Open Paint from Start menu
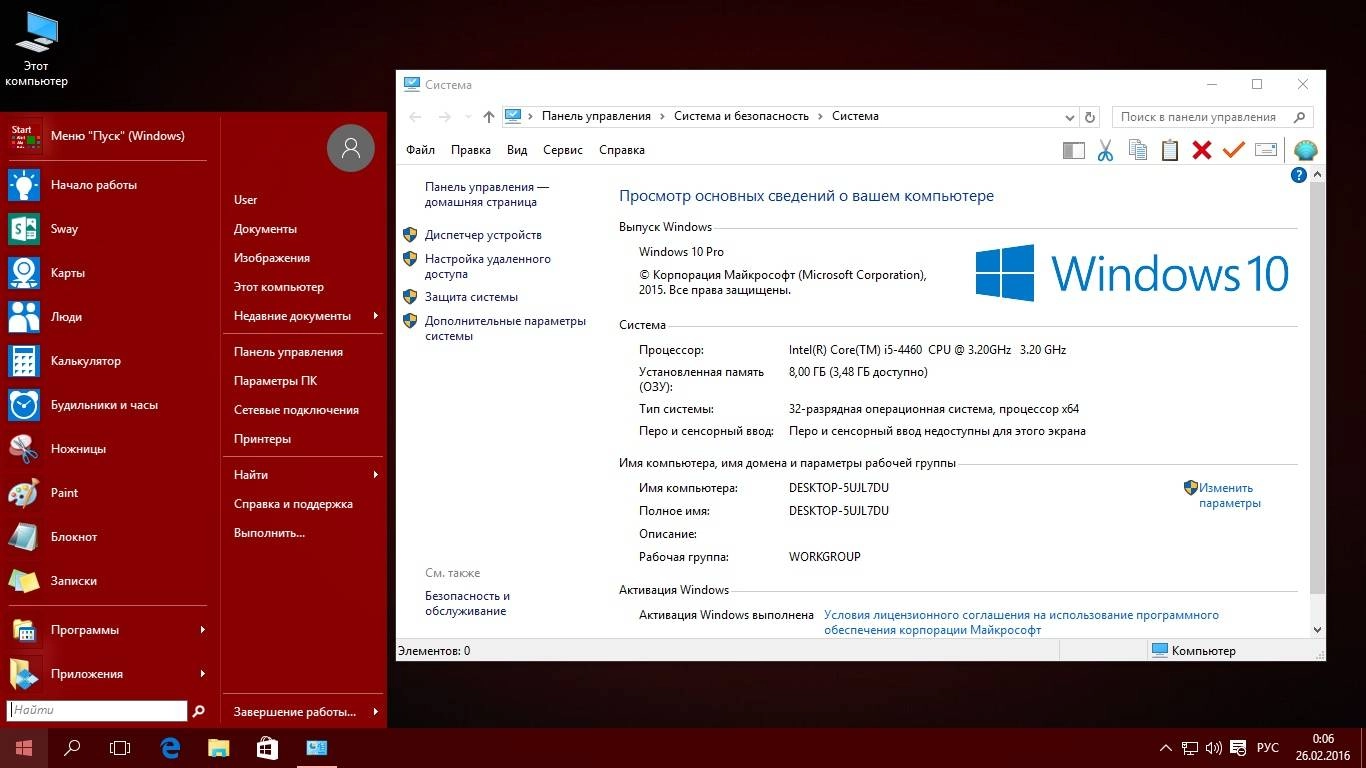The height and width of the screenshot is (768, 1366). click(110, 493)
